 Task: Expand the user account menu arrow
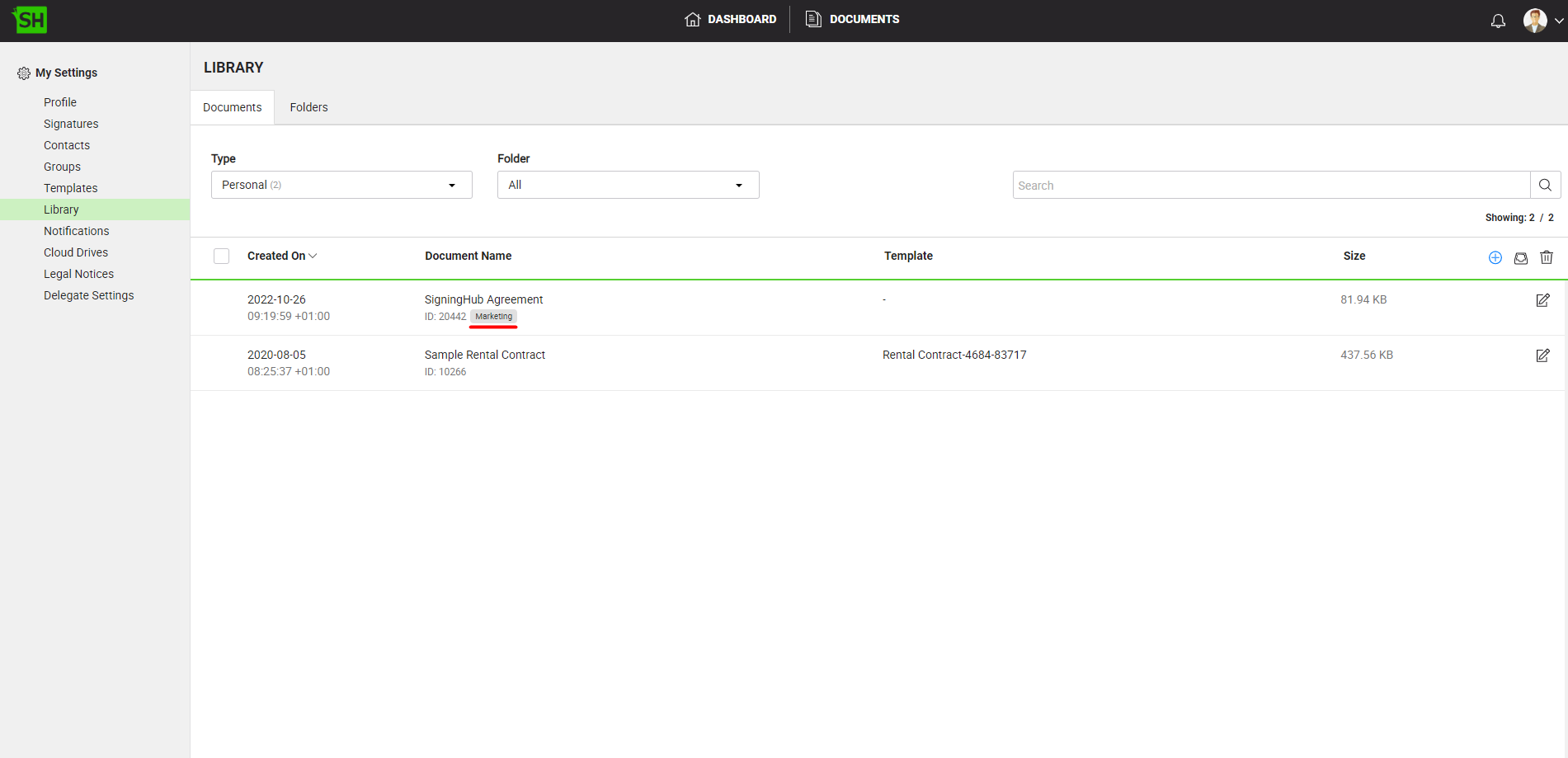pyautogui.click(x=1558, y=21)
